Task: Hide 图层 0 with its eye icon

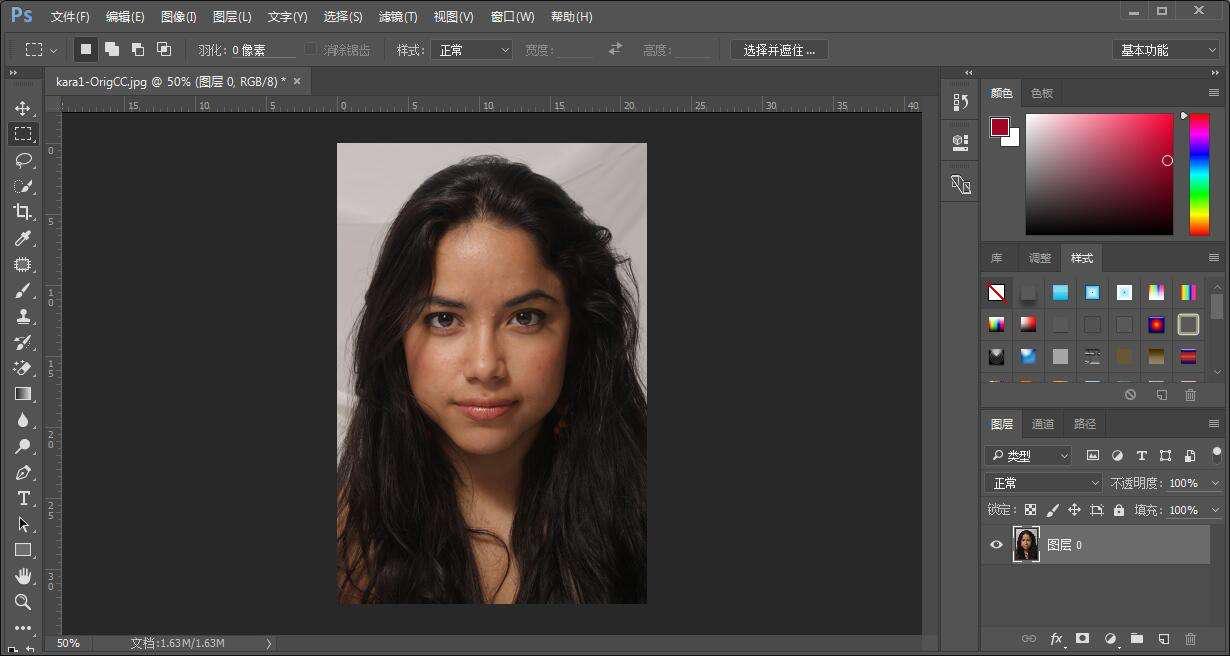Action: [995, 544]
